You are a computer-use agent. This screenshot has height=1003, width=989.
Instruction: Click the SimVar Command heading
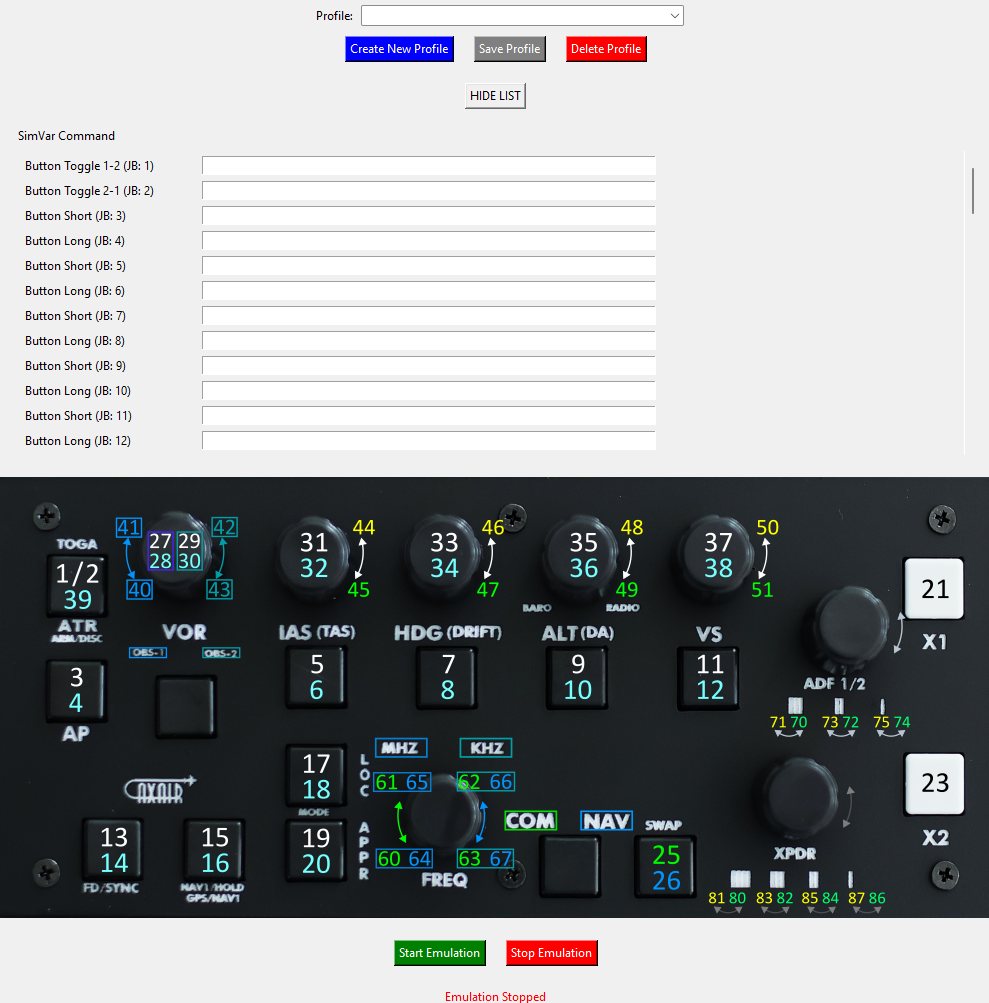tap(67, 136)
